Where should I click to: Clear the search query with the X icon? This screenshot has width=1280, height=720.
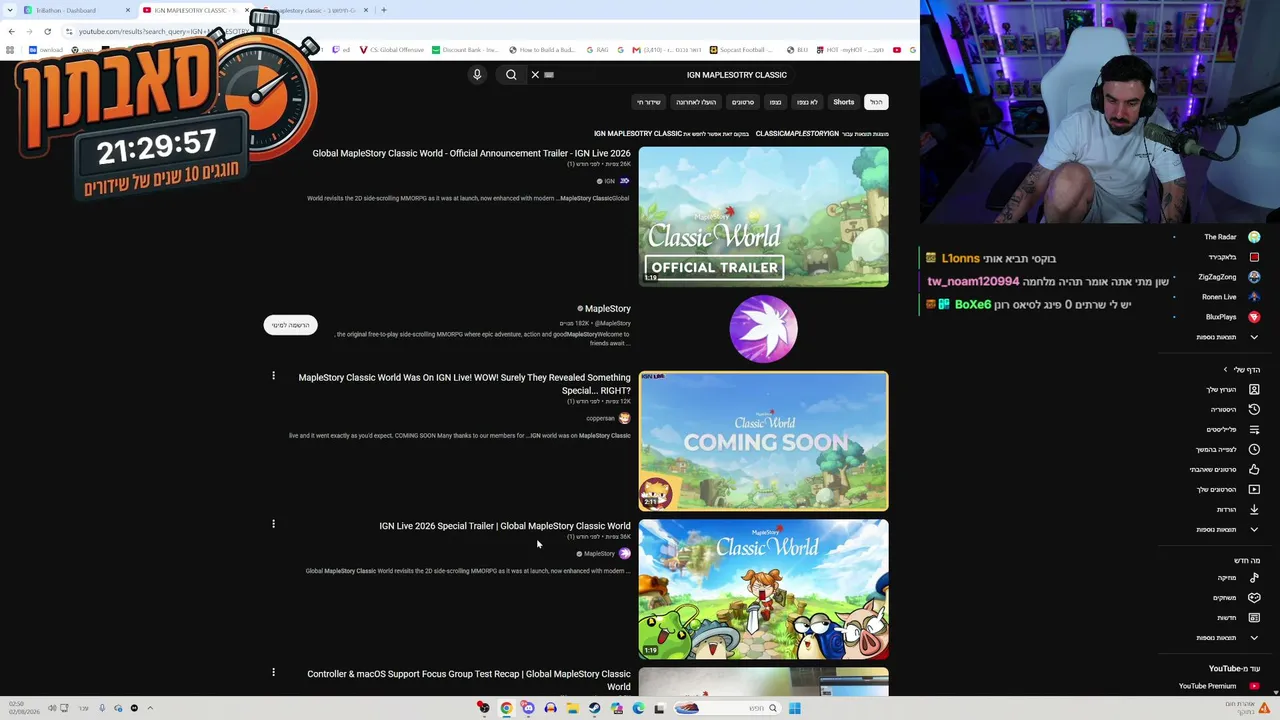535,75
